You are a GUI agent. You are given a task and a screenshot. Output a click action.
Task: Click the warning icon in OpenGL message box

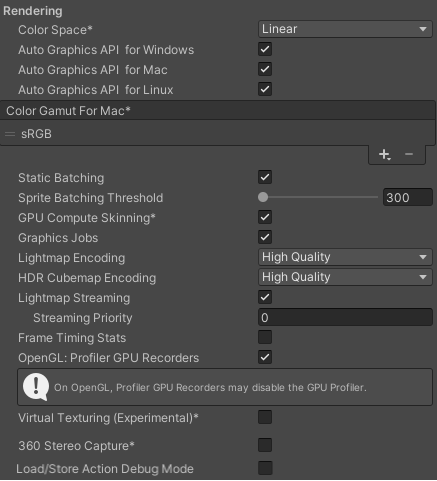coord(36,387)
